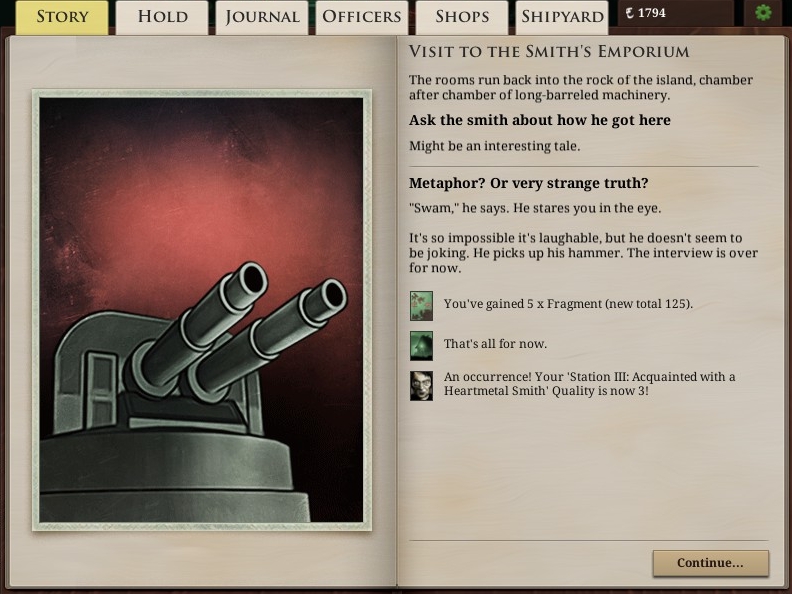Open the Hold tab
The image size is (792, 594).
click(162, 17)
